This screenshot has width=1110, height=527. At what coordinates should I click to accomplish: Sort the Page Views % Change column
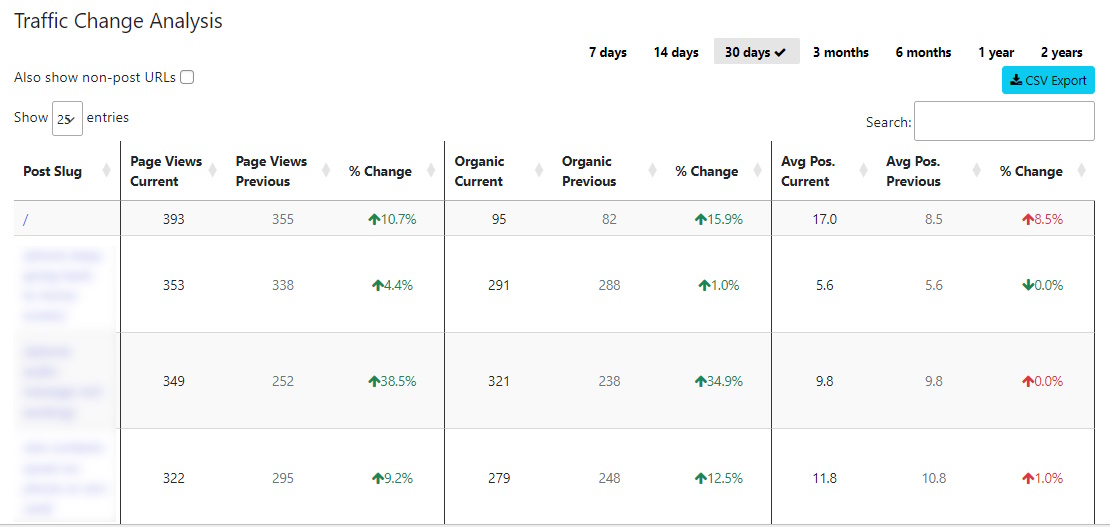click(432, 171)
